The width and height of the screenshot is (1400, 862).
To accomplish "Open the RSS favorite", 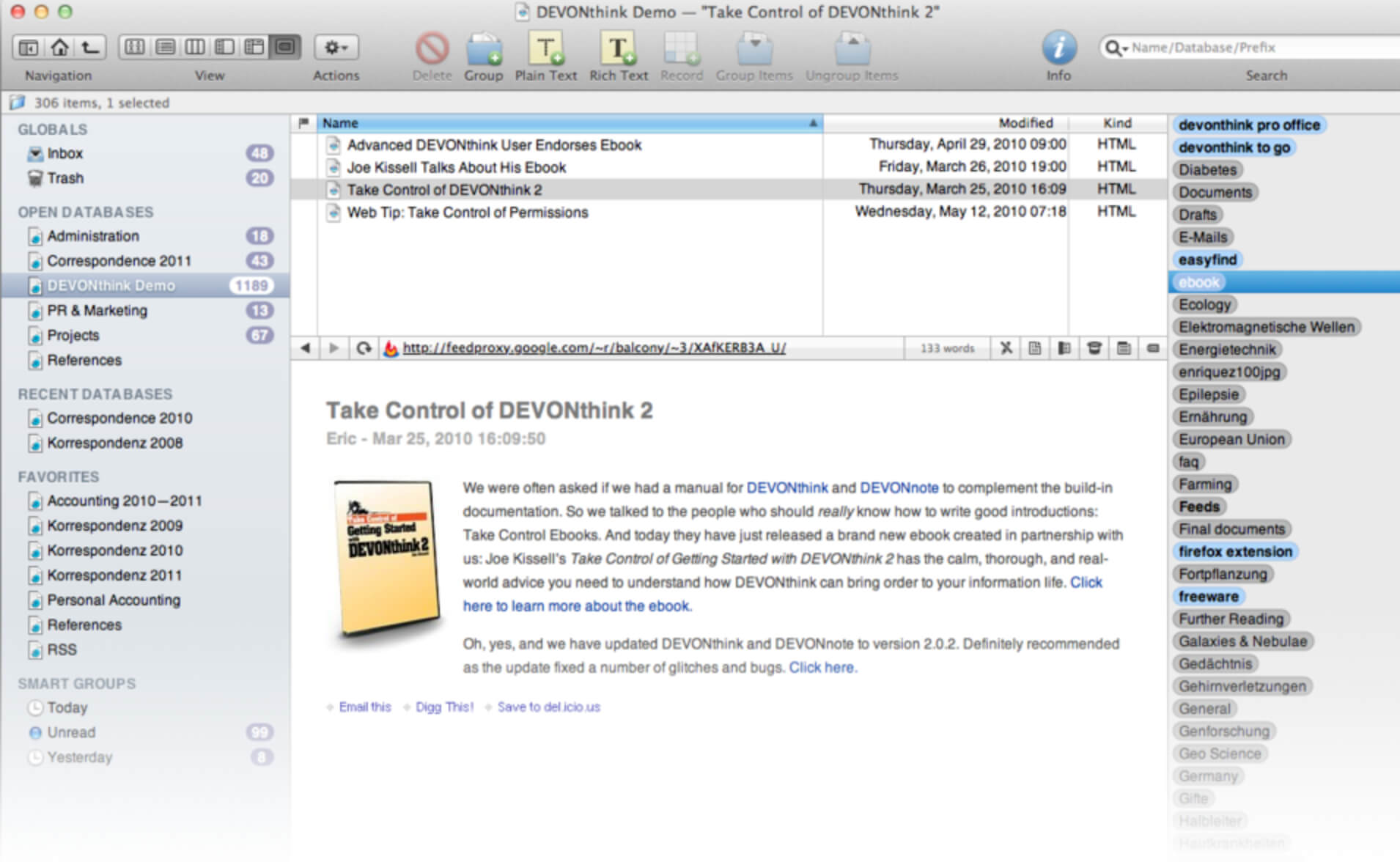I will click(145, 650).
